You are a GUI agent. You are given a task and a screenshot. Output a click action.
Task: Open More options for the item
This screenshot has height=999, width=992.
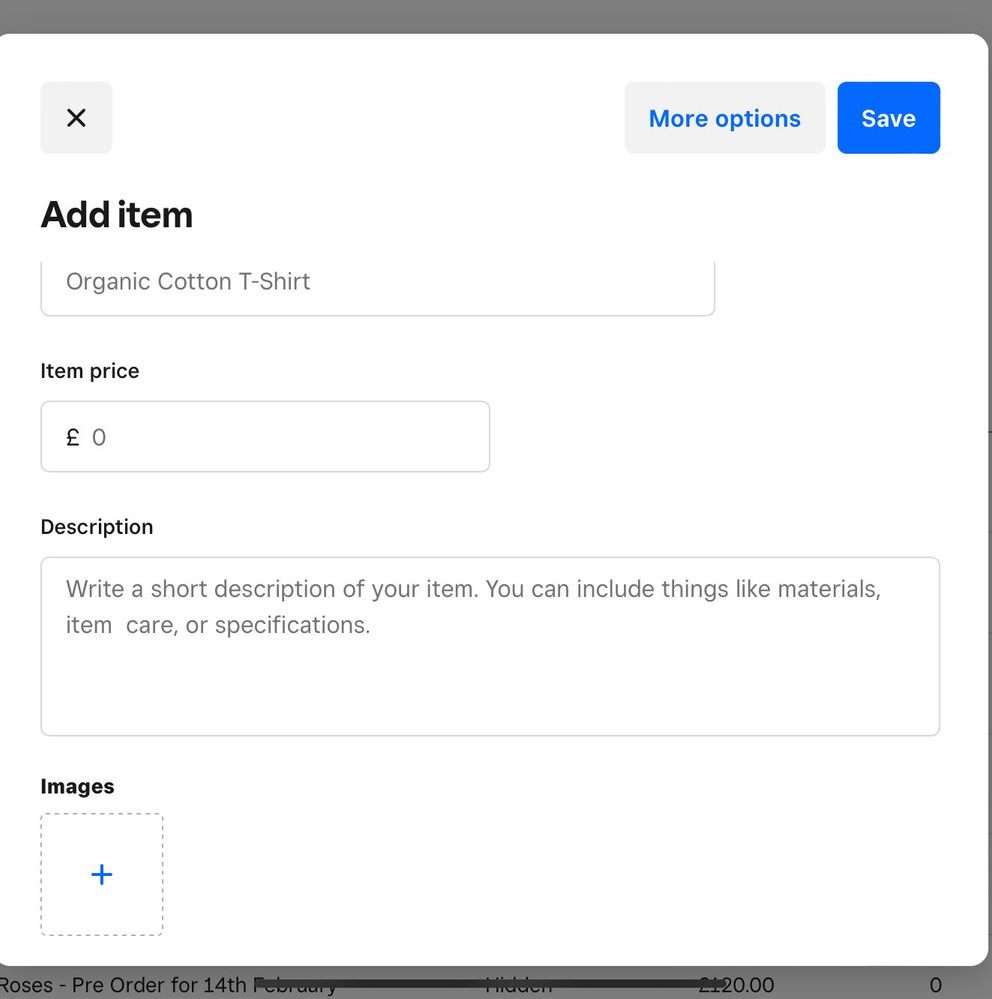724,118
